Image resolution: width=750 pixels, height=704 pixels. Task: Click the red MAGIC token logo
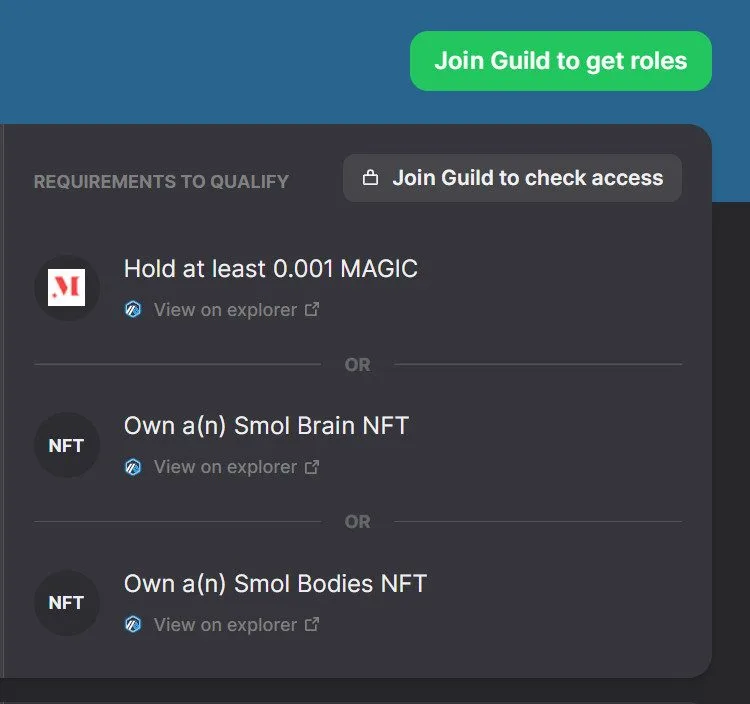coord(66,287)
